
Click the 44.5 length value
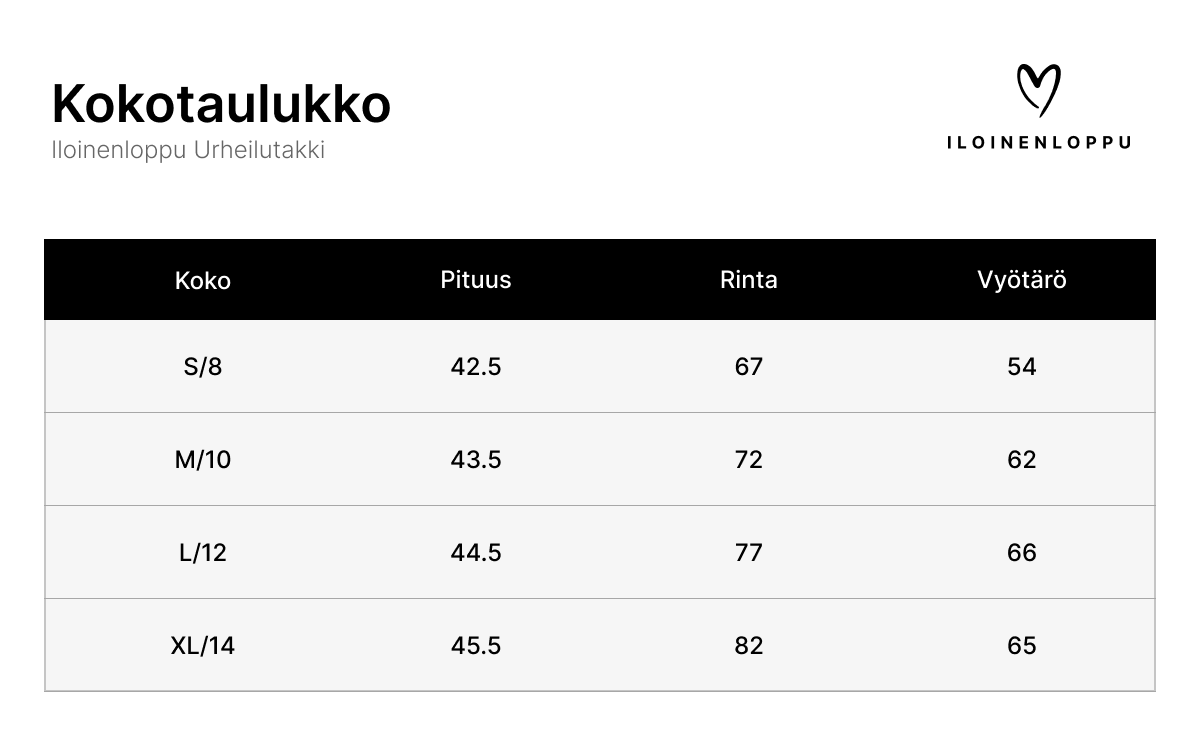[x=476, y=553]
